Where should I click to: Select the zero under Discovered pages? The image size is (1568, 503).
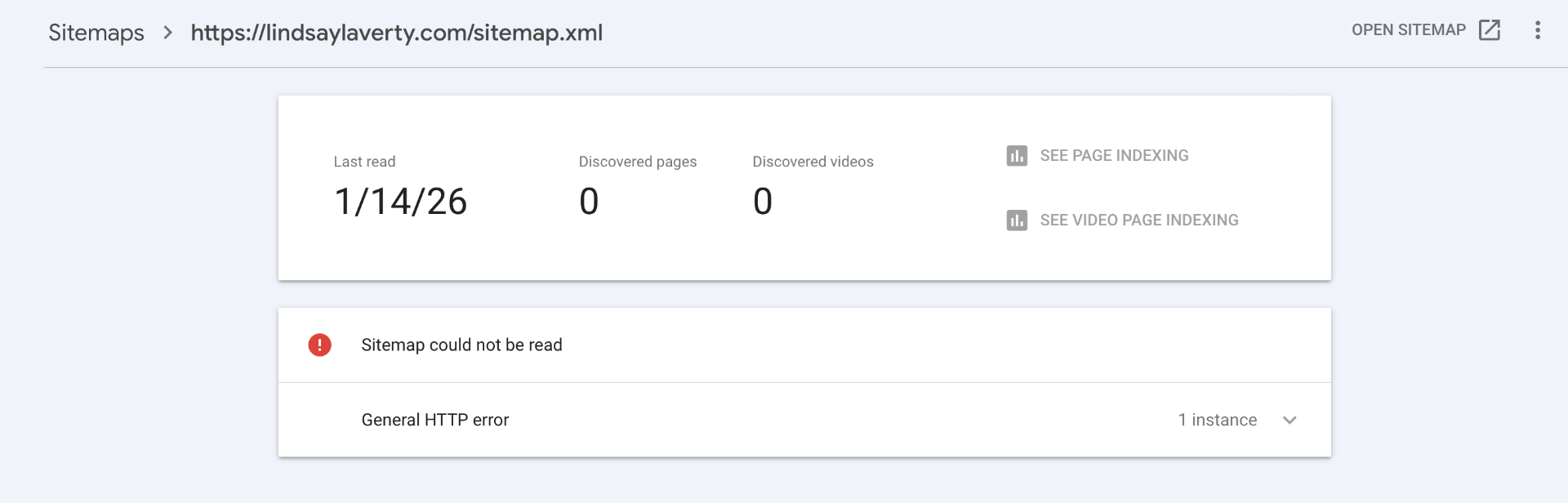click(x=589, y=202)
